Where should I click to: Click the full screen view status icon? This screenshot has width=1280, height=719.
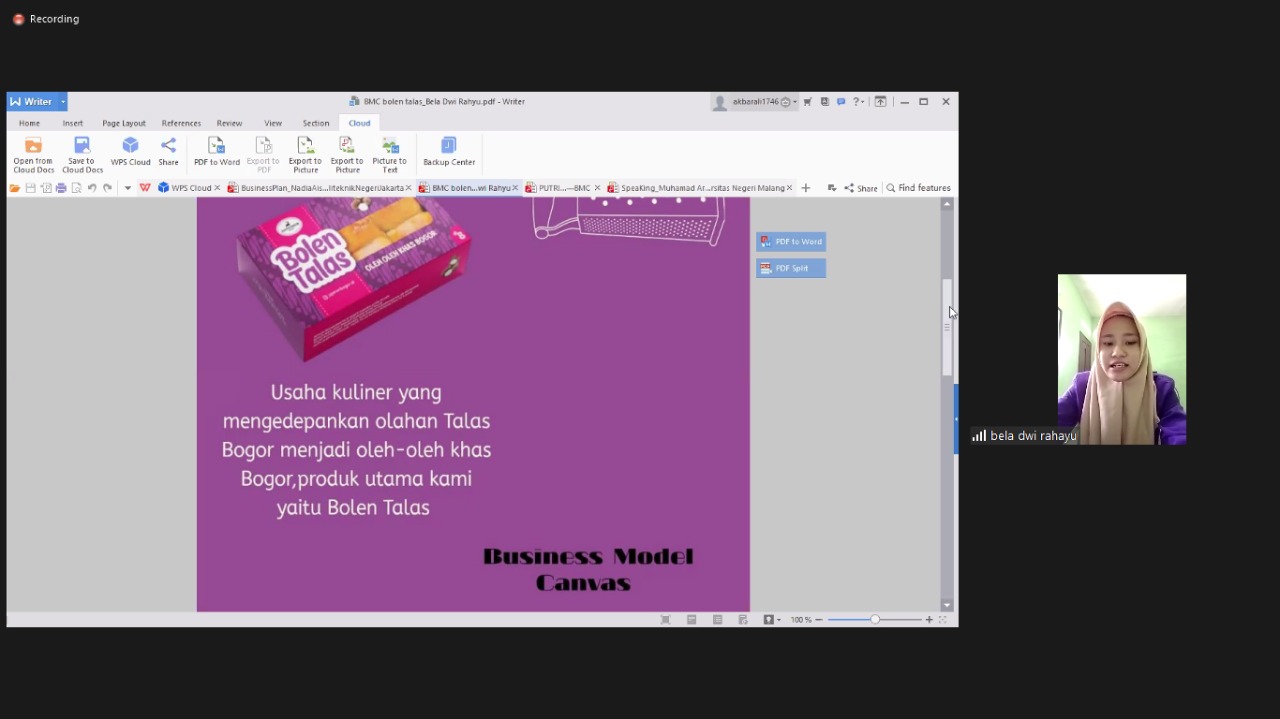665,620
